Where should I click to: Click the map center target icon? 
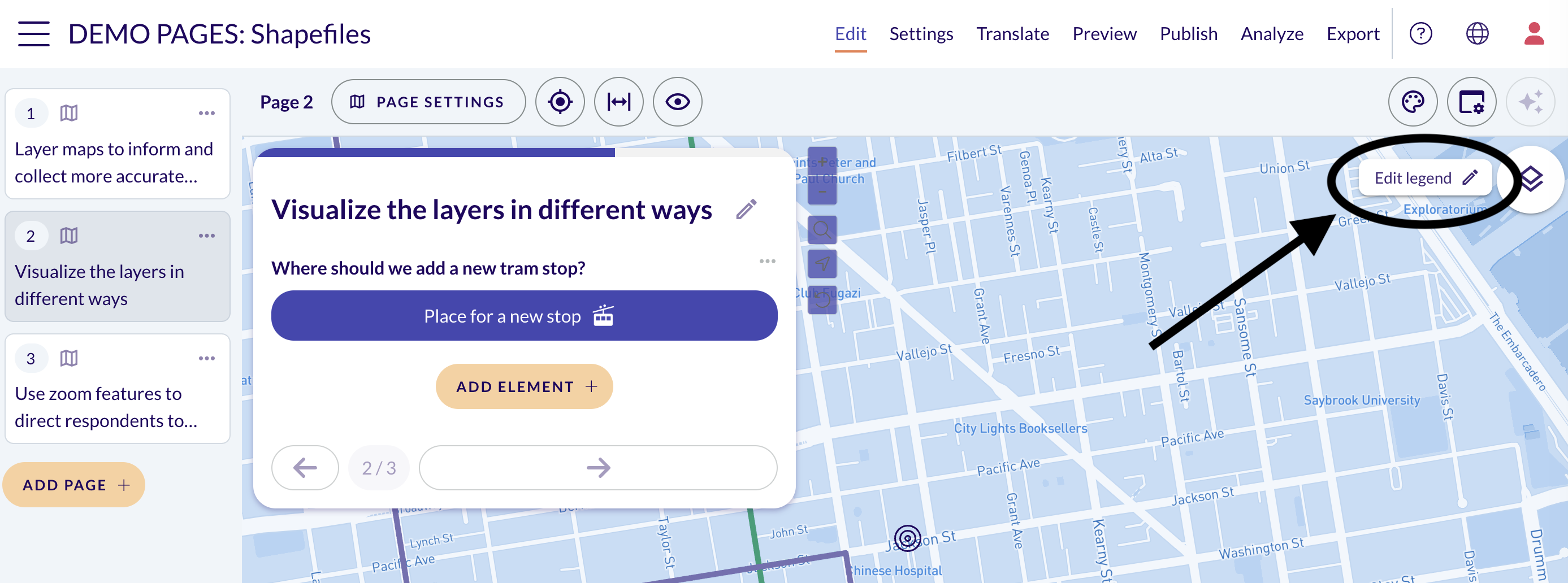point(560,102)
